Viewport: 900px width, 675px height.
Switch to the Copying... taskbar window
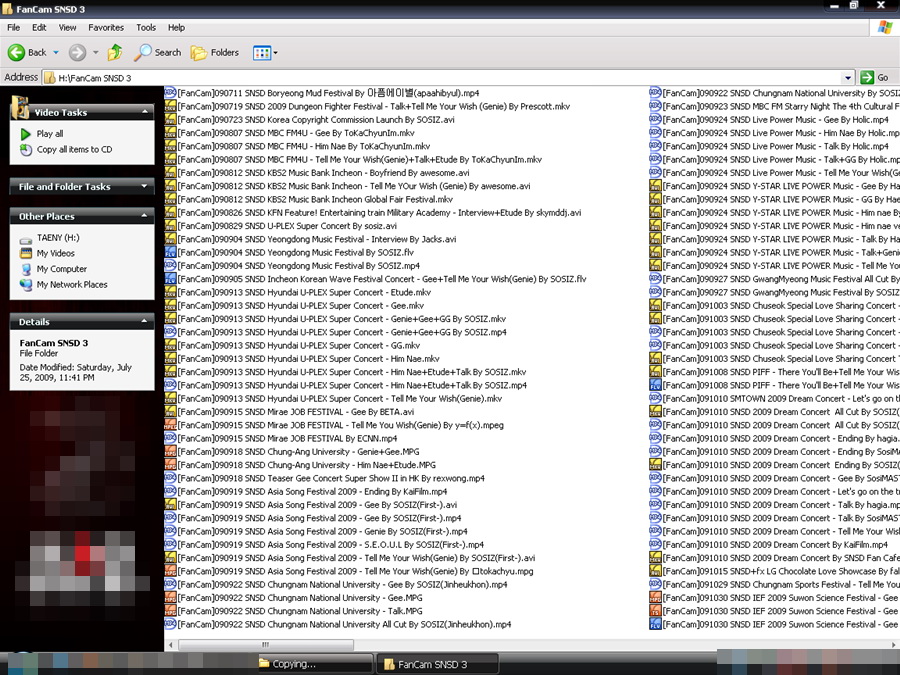pyautogui.click(x=315, y=664)
